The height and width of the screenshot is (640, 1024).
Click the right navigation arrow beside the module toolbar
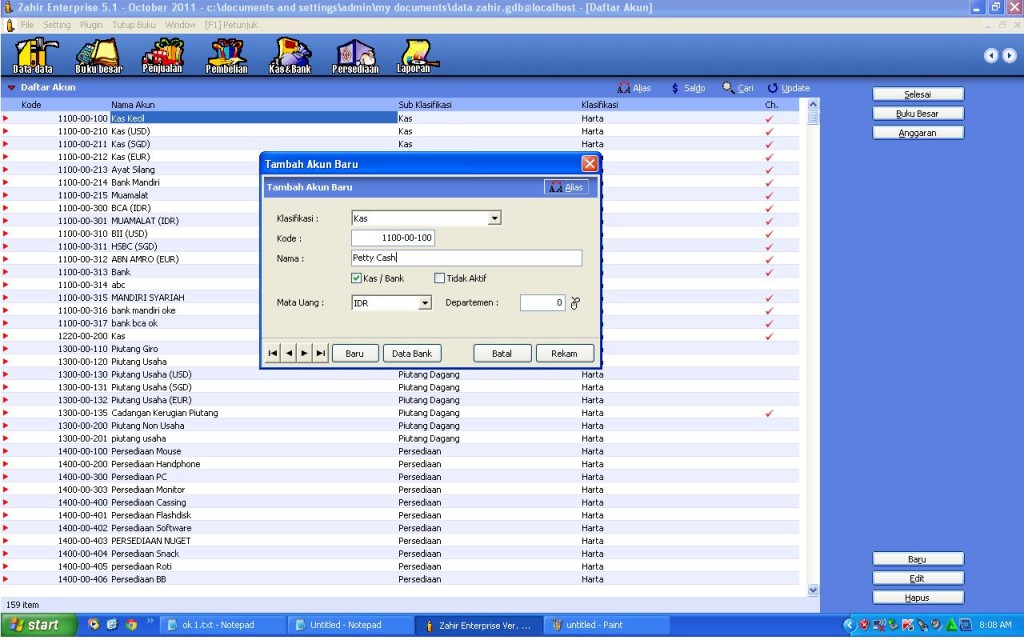pos(1010,56)
